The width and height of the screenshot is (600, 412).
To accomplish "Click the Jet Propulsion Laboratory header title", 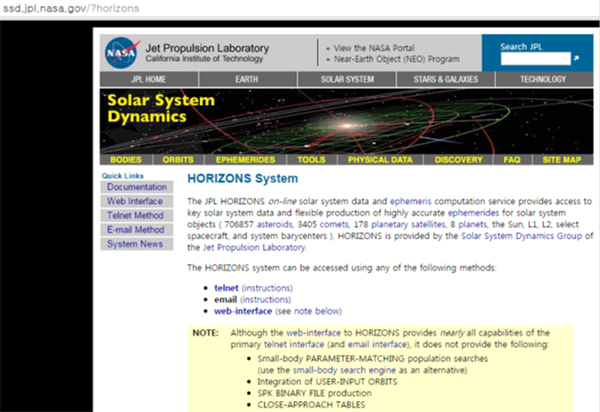I will [x=207, y=48].
